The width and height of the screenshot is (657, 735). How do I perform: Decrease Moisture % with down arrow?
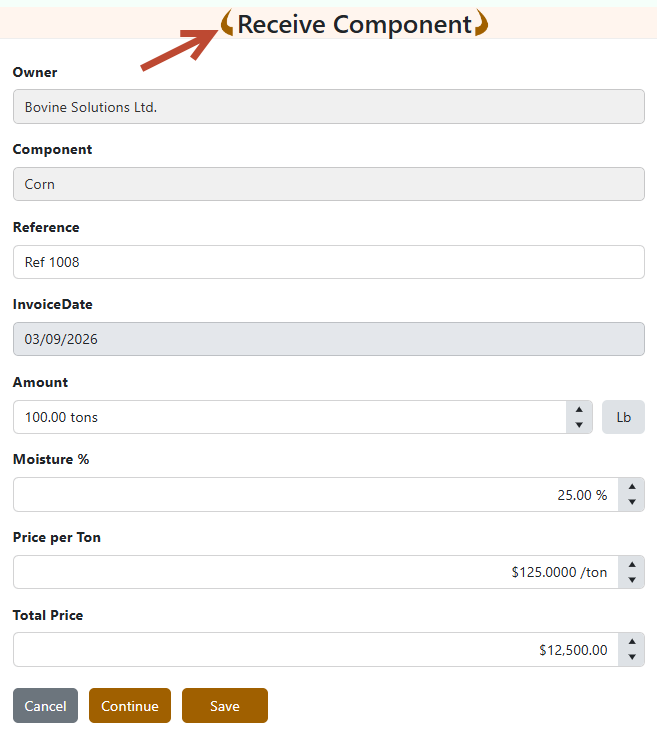pyautogui.click(x=632, y=502)
